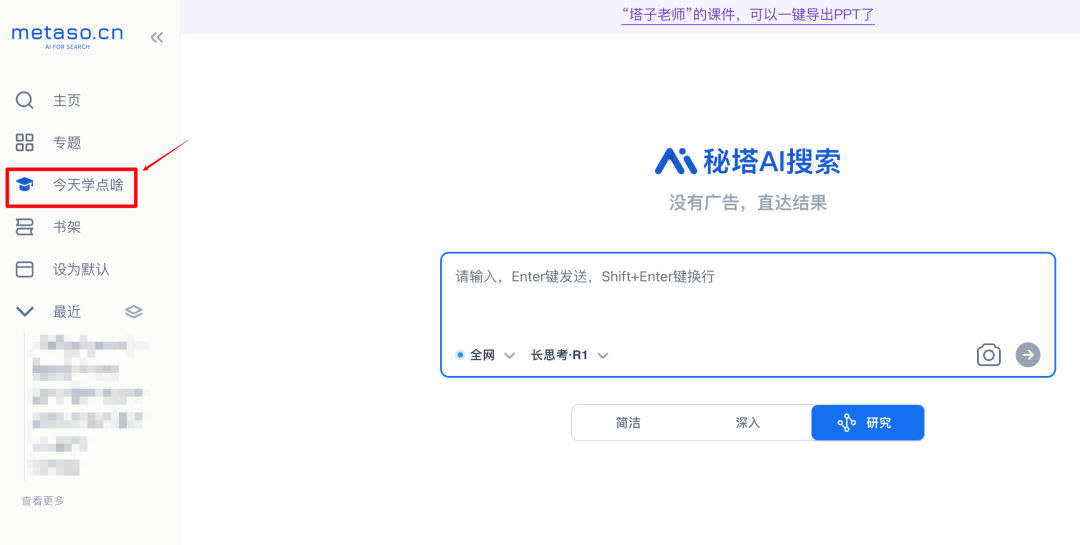
Task: Click the 设为默认 window icon
Action: pos(25,269)
